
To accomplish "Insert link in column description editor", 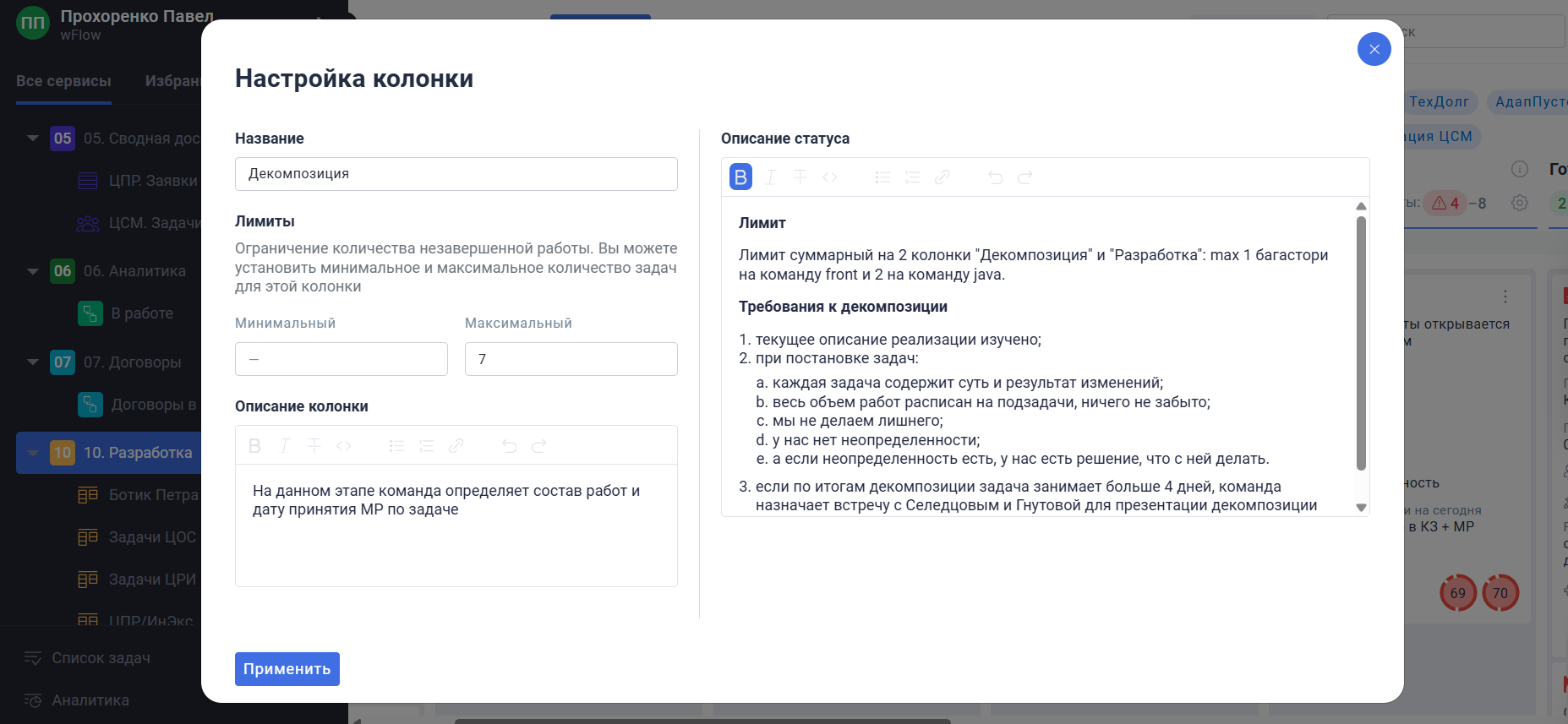I will coord(456,445).
